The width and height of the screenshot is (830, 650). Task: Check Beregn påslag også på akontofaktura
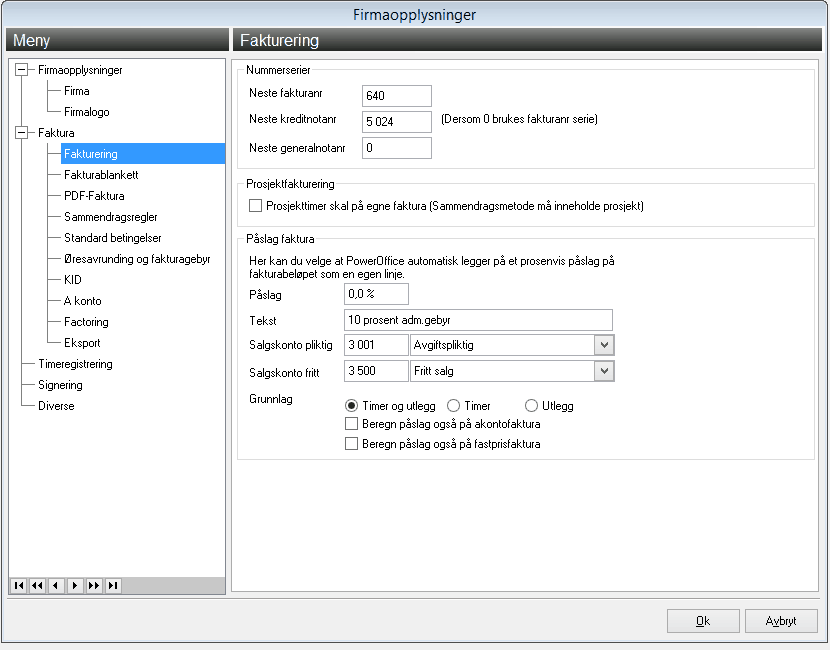click(351, 423)
